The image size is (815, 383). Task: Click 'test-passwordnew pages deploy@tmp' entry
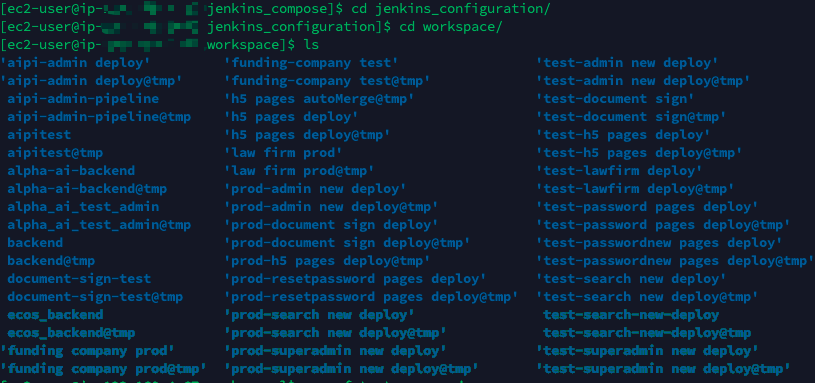click(x=675, y=261)
